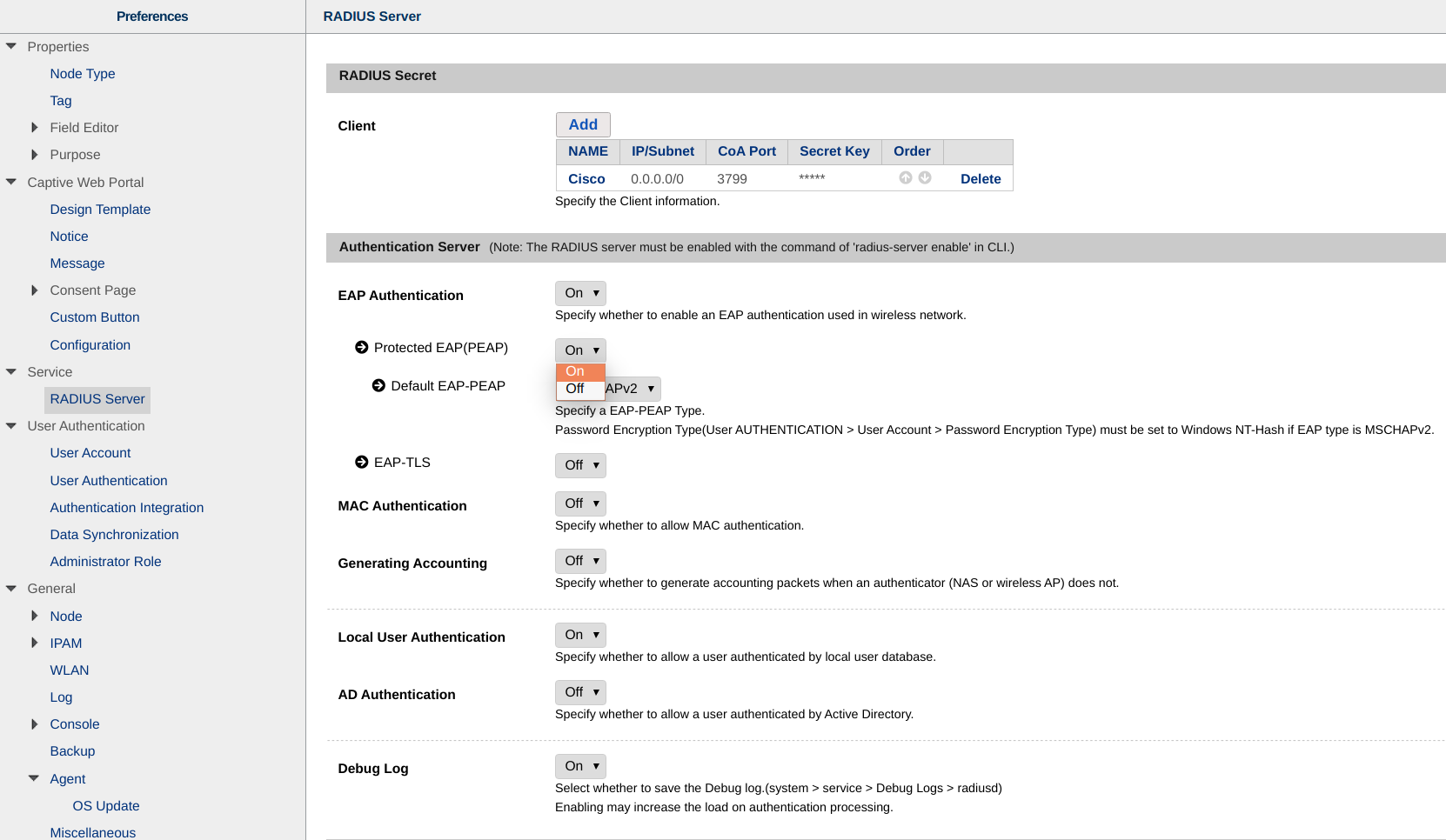Open the EAP Authentication On/Off dropdown
Image resolution: width=1446 pixels, height=840 pixels.
[580, 293]
